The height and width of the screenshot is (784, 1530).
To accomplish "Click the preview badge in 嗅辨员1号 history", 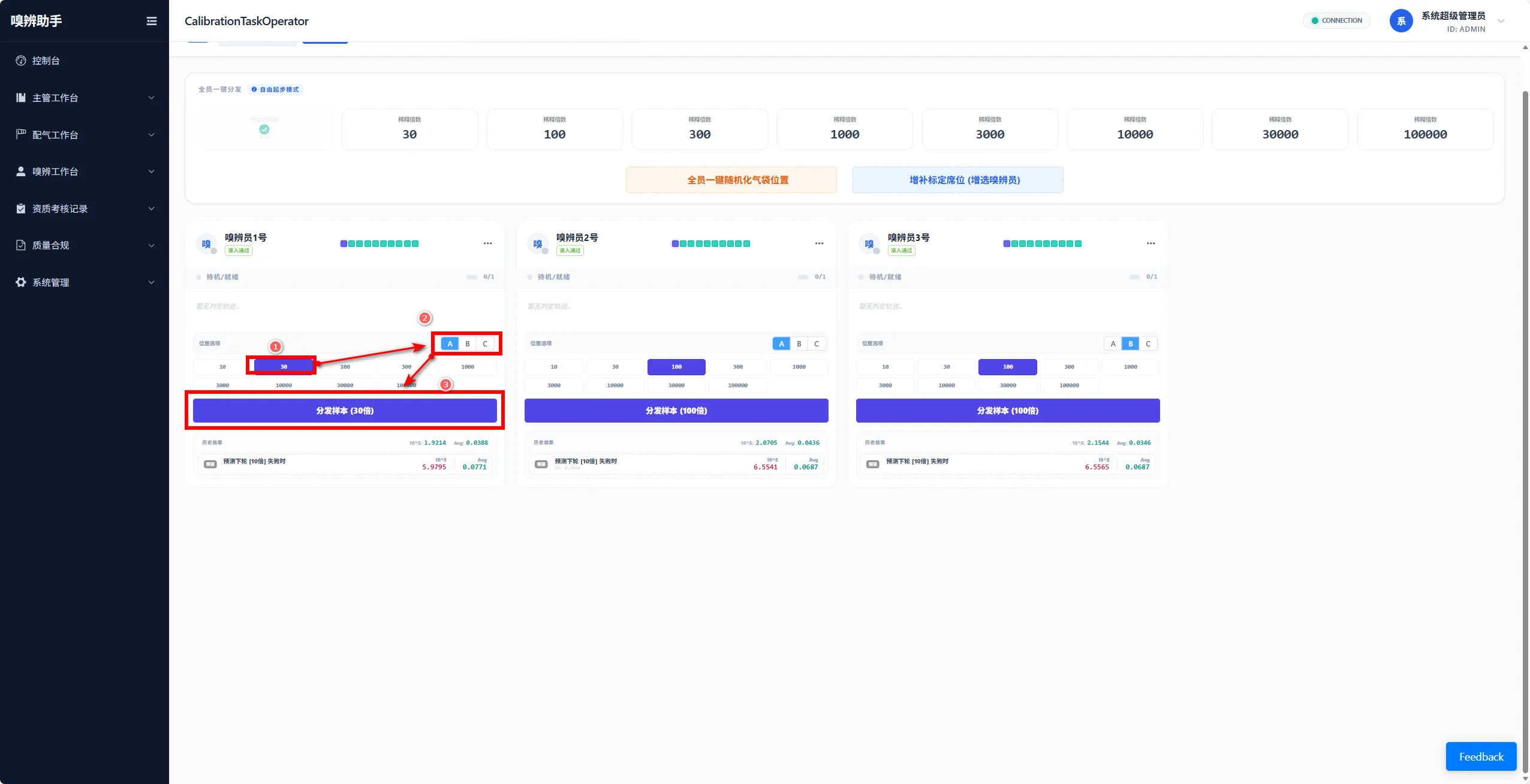I will point(210,465).
